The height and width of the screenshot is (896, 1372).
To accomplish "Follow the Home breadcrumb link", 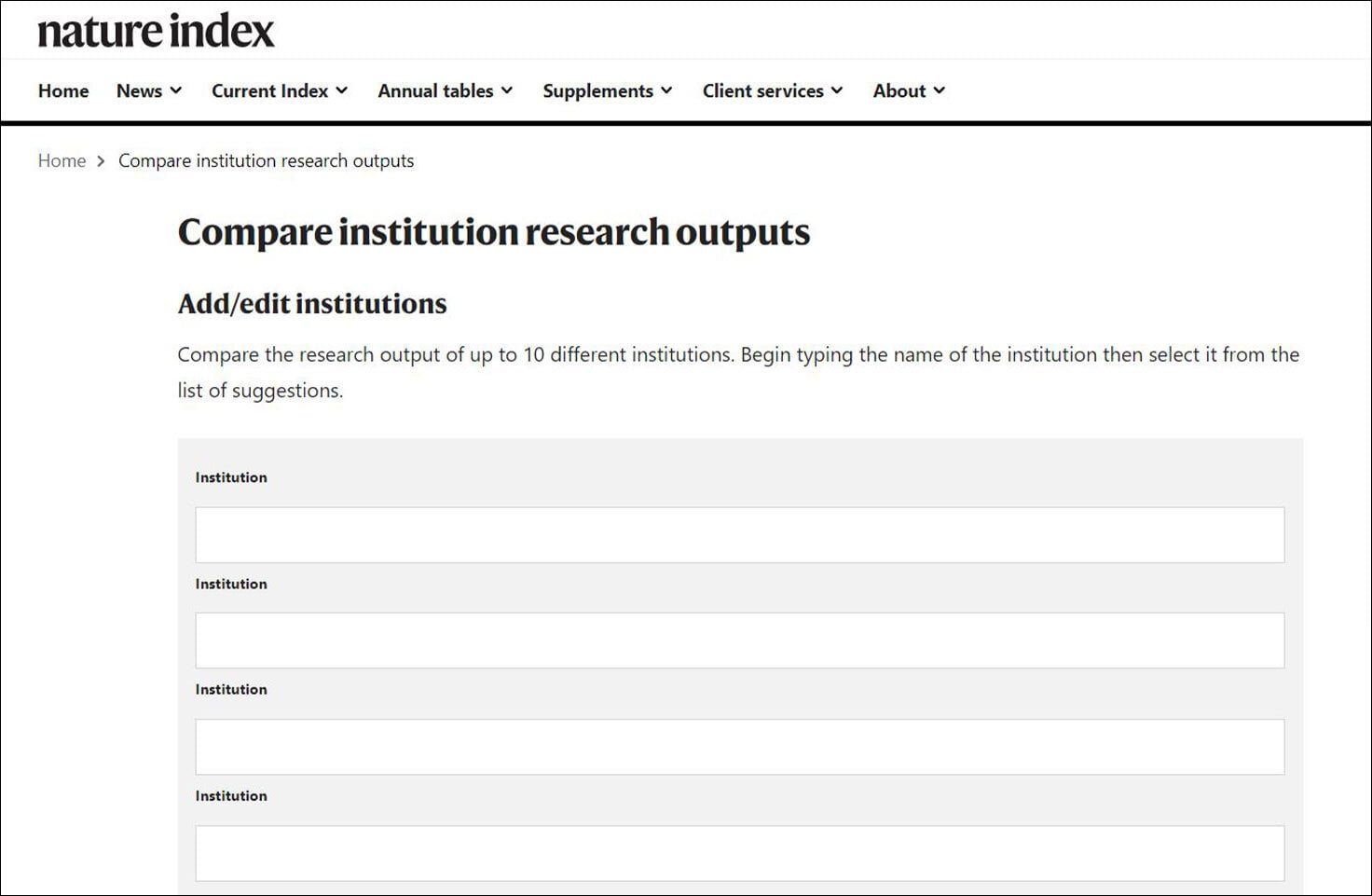I will coord(62,160).
